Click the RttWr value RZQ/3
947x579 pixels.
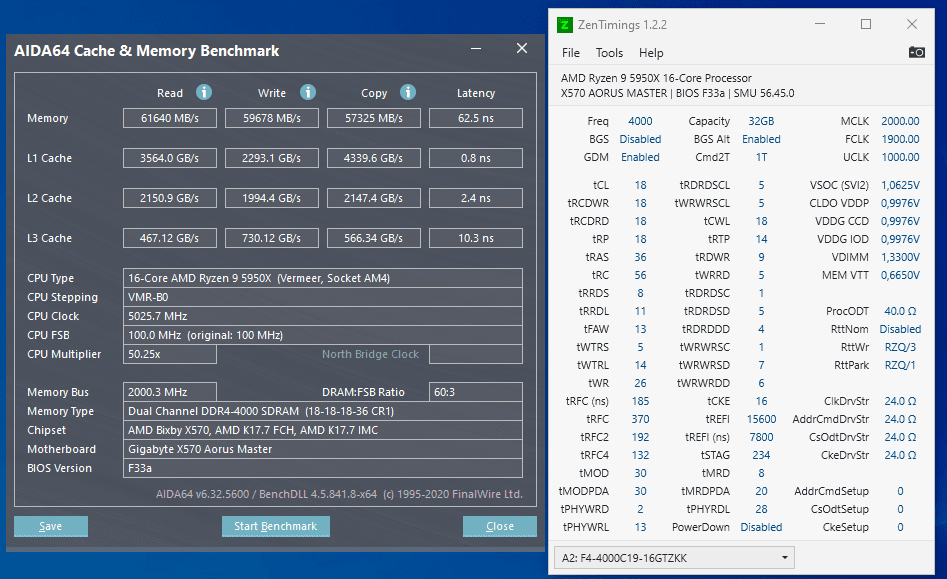pyautogui.click(x=900, y=348)
